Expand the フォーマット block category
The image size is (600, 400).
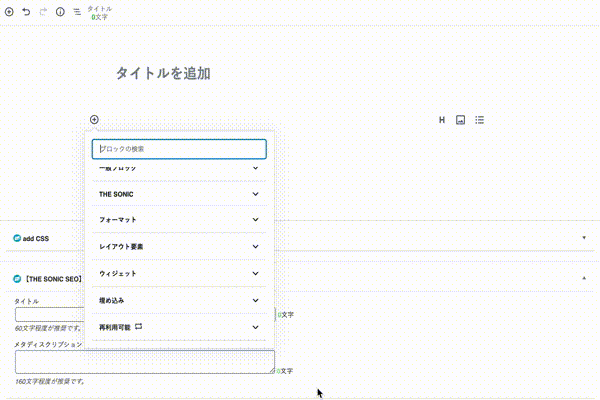point(179,220)
